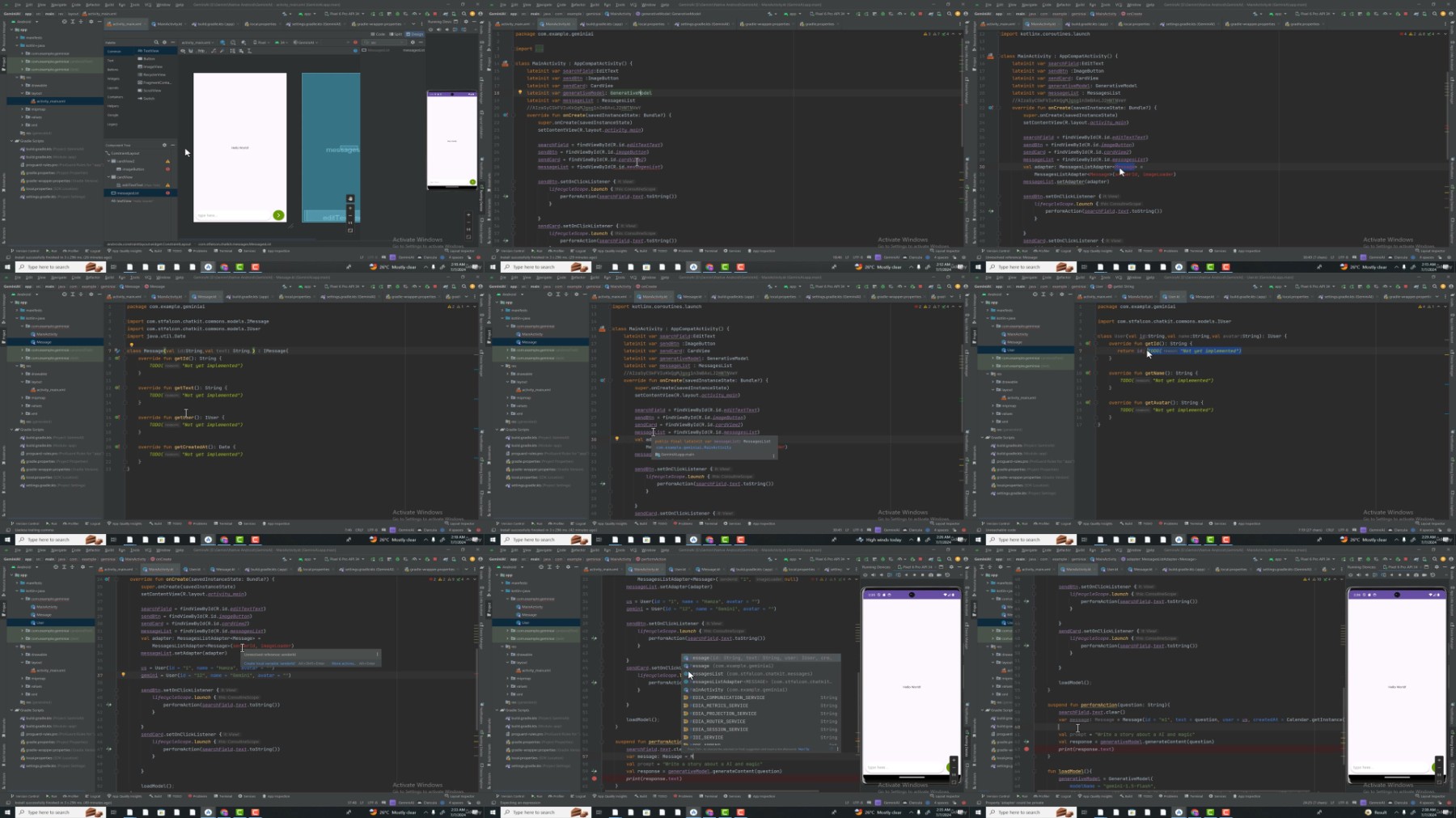1456x818 pixels.
Task: Click the green send arrow in layout preview
Action: pos(278,215)
